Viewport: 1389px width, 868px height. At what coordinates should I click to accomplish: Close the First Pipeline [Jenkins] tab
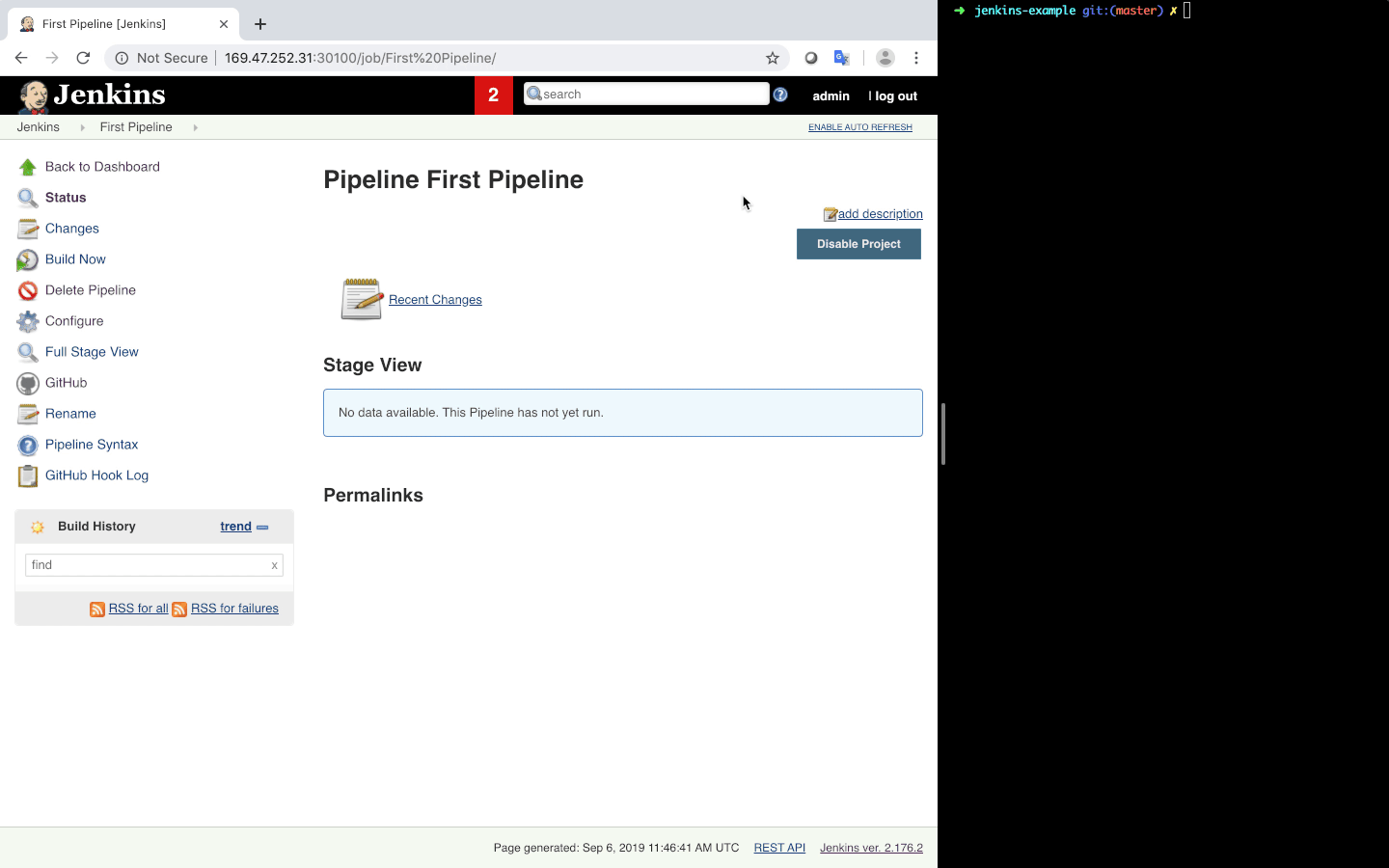coord(224,24)
